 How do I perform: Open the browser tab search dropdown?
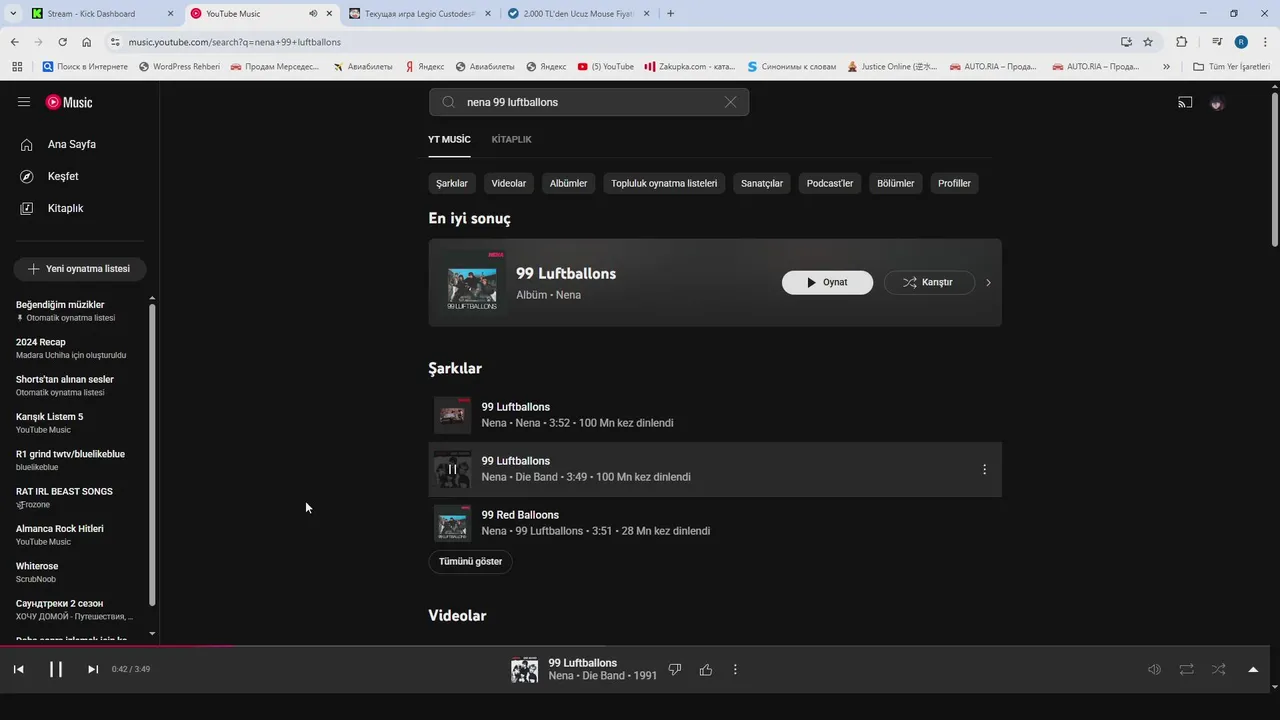(12, 14)
